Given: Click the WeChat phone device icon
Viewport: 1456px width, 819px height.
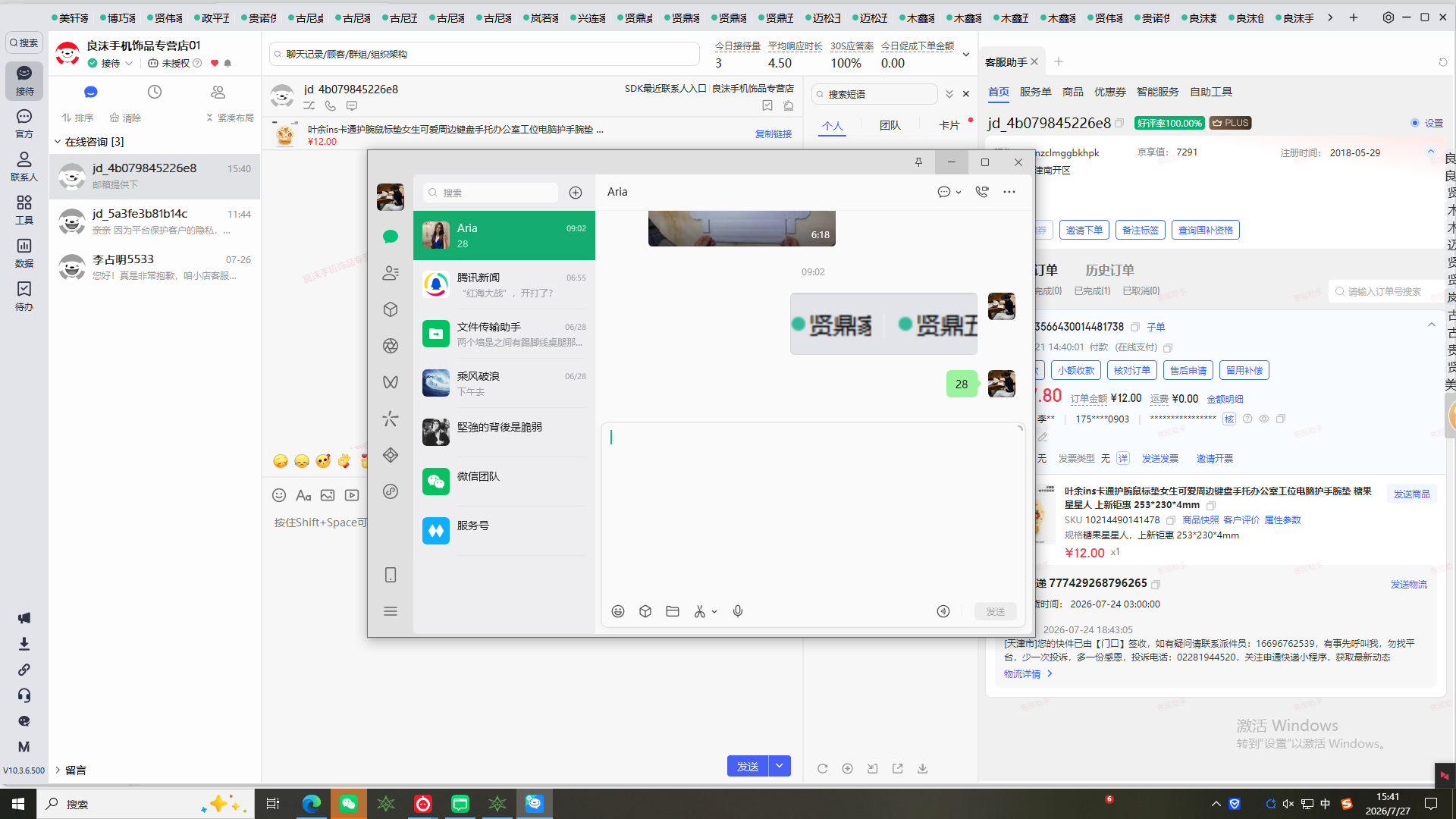Looking at the screenshot, I should click(391, 575).
